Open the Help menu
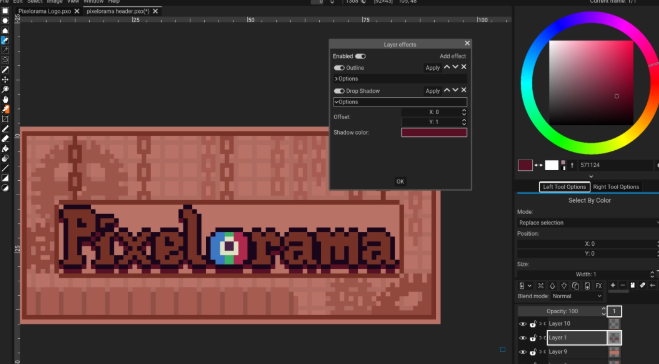The width and height of the screenshot is (659, 364). click(x=114, y=2)
